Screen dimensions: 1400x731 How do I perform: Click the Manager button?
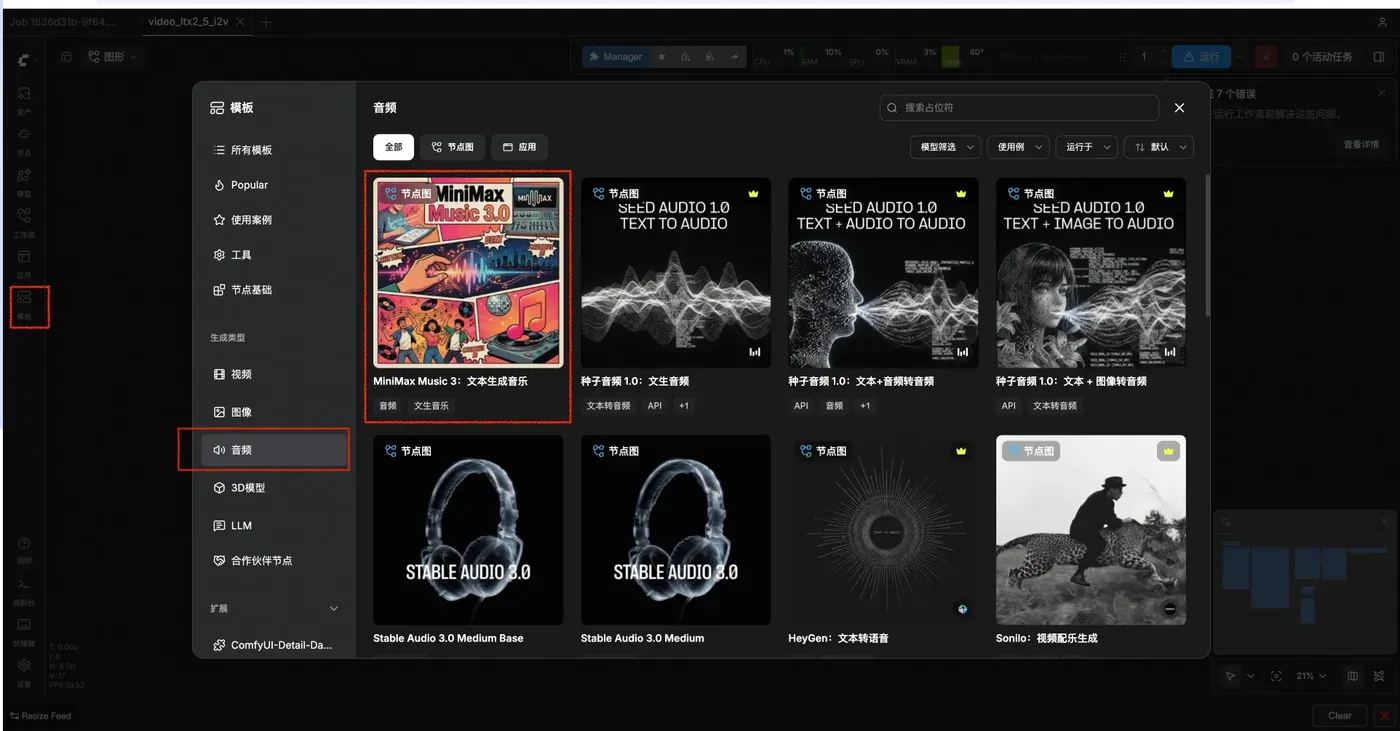pos(615,57)
